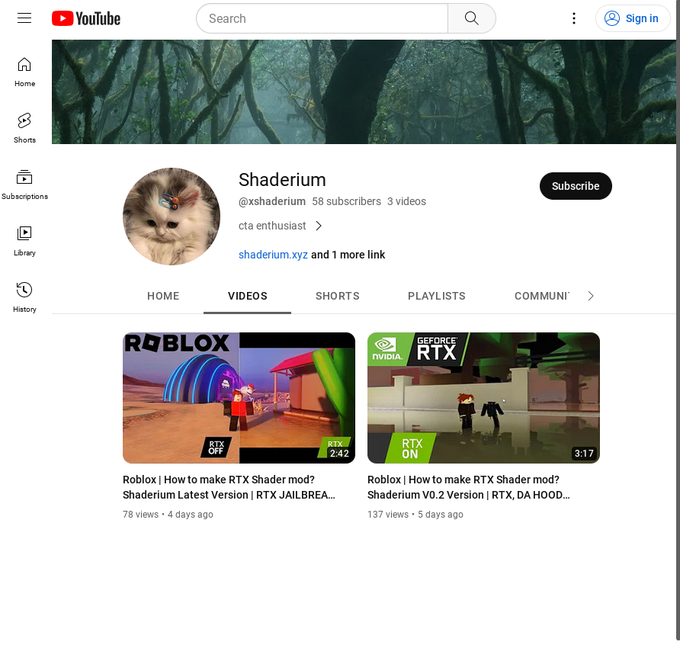Open the shaderium.xyz link
Viewport: 680px width, 661px height.
273,255
